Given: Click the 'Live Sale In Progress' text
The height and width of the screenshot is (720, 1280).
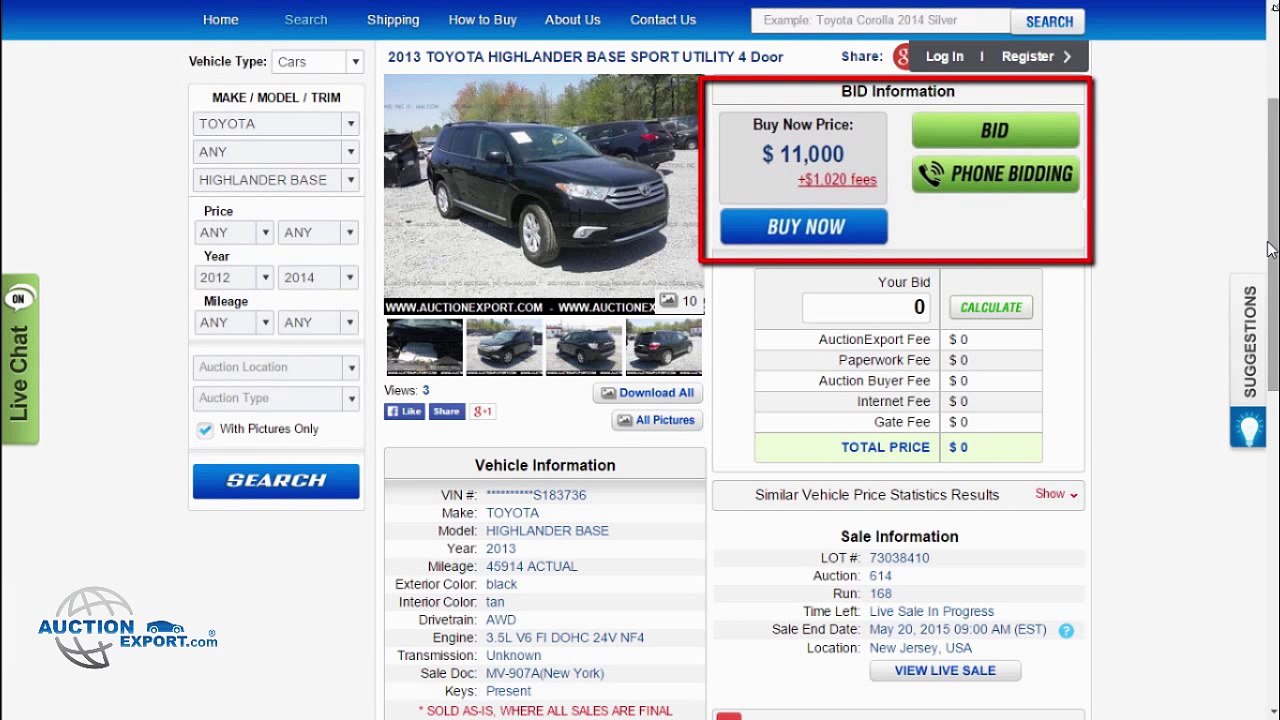Looking at the screenshot, I should tap(932, 612).
